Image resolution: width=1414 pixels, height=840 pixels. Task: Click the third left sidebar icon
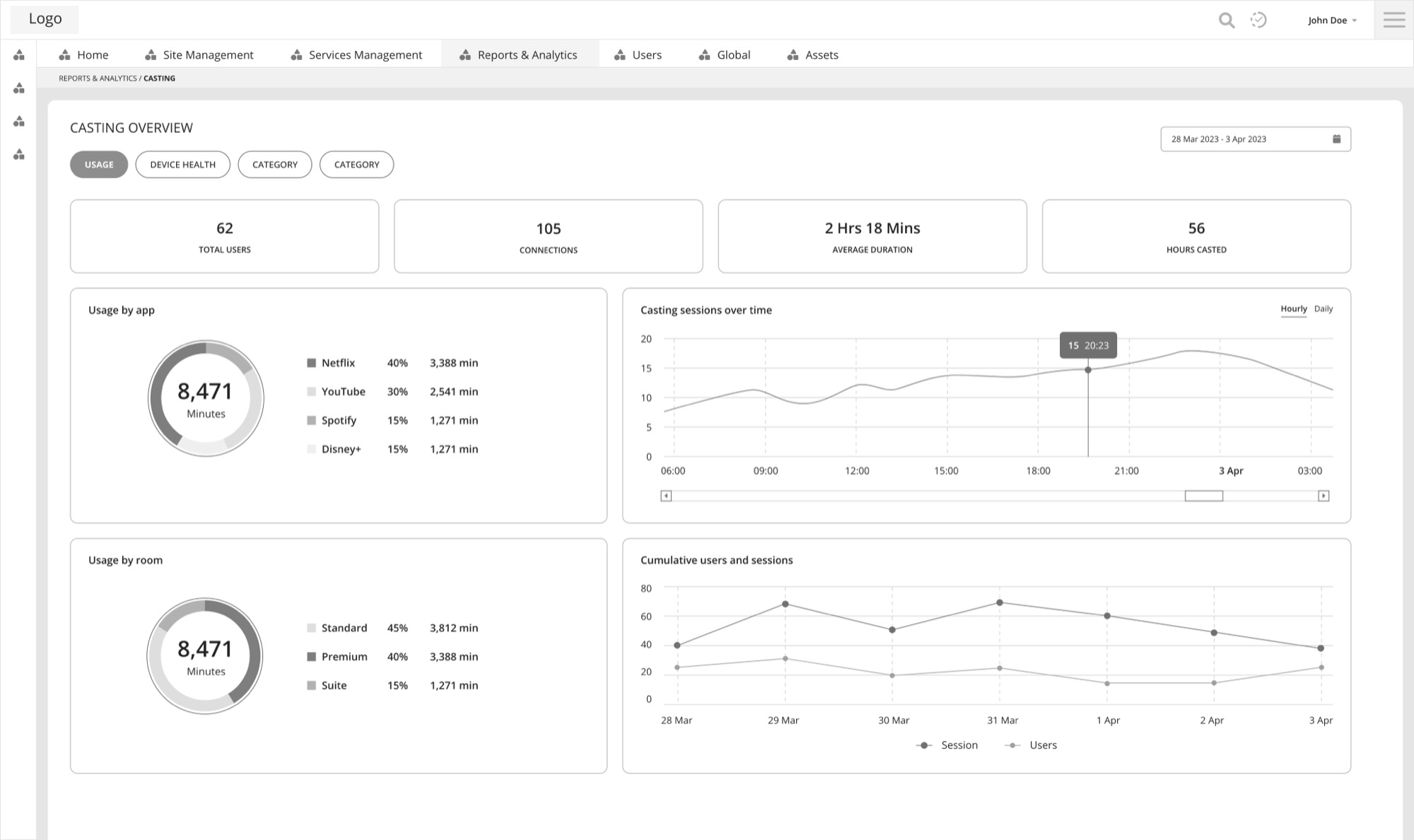[x=19, y=122]
